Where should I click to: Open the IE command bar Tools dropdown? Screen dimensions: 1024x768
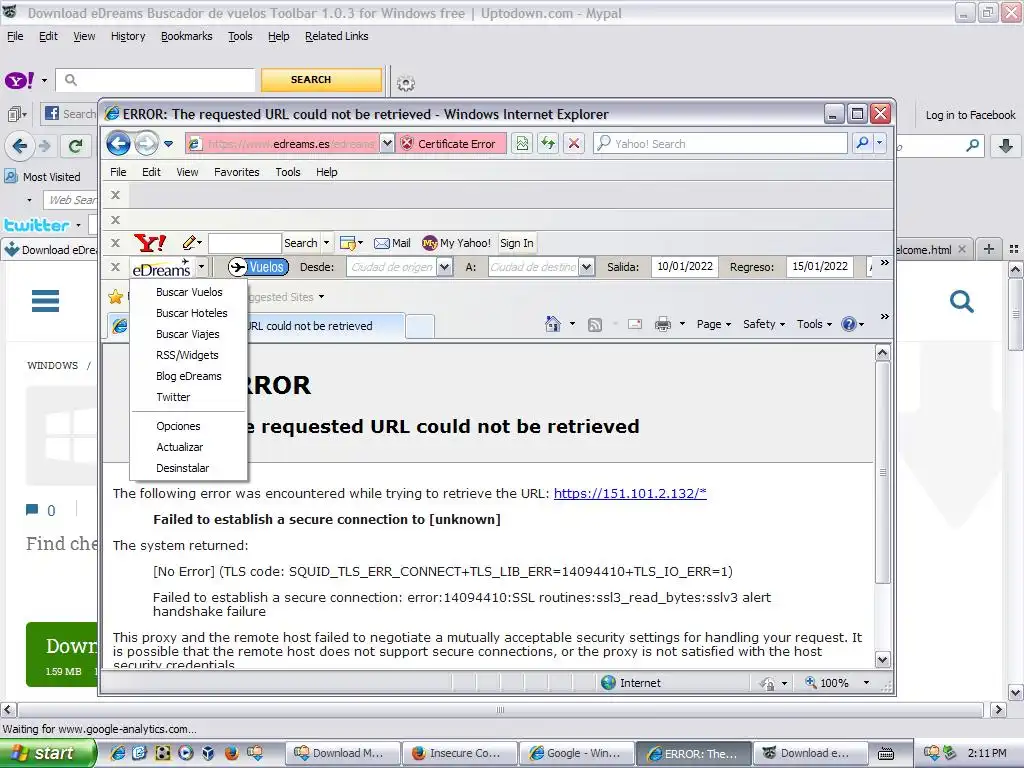[x=814, y=324]
